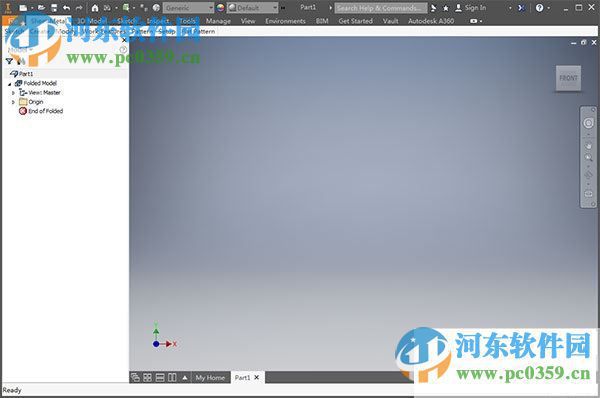Click the Save disk icon
This screenshot has height=398, width=600.
click(54, 8)
